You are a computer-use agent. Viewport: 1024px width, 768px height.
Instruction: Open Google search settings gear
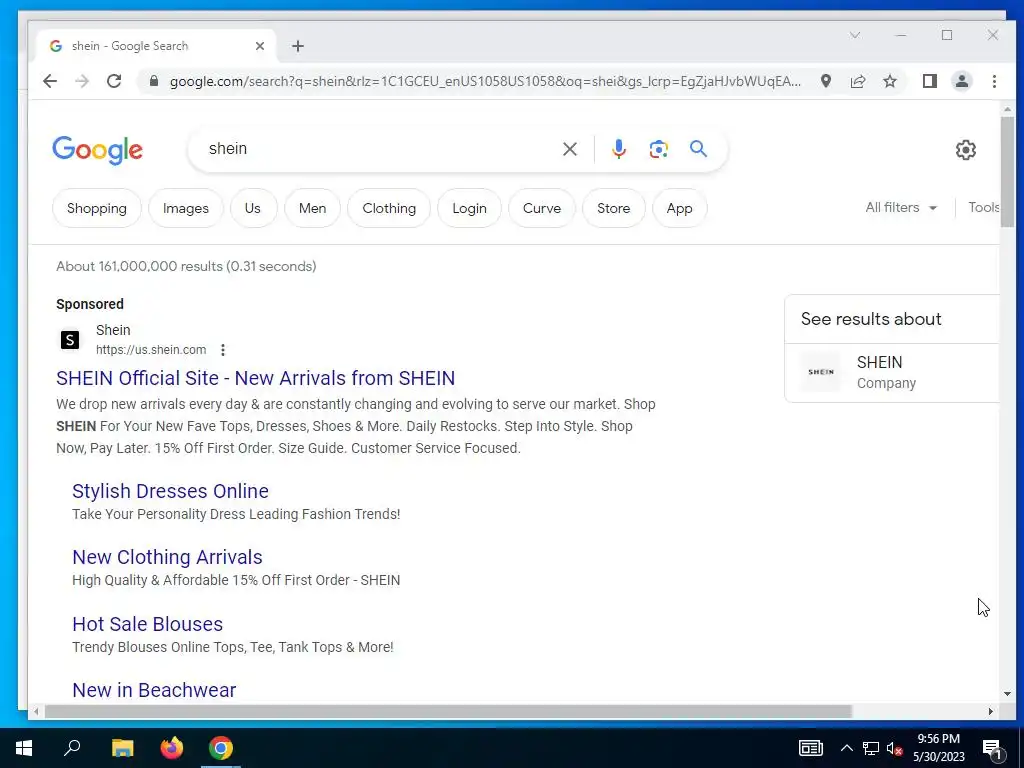(965, 150)
